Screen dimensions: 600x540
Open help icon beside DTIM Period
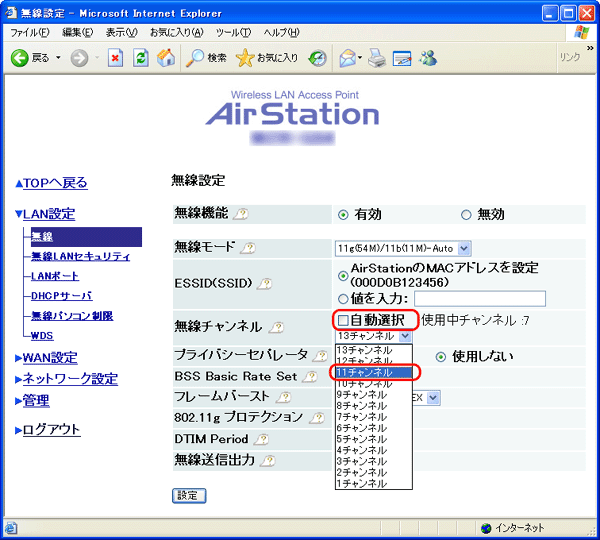(x=261, y=439)
